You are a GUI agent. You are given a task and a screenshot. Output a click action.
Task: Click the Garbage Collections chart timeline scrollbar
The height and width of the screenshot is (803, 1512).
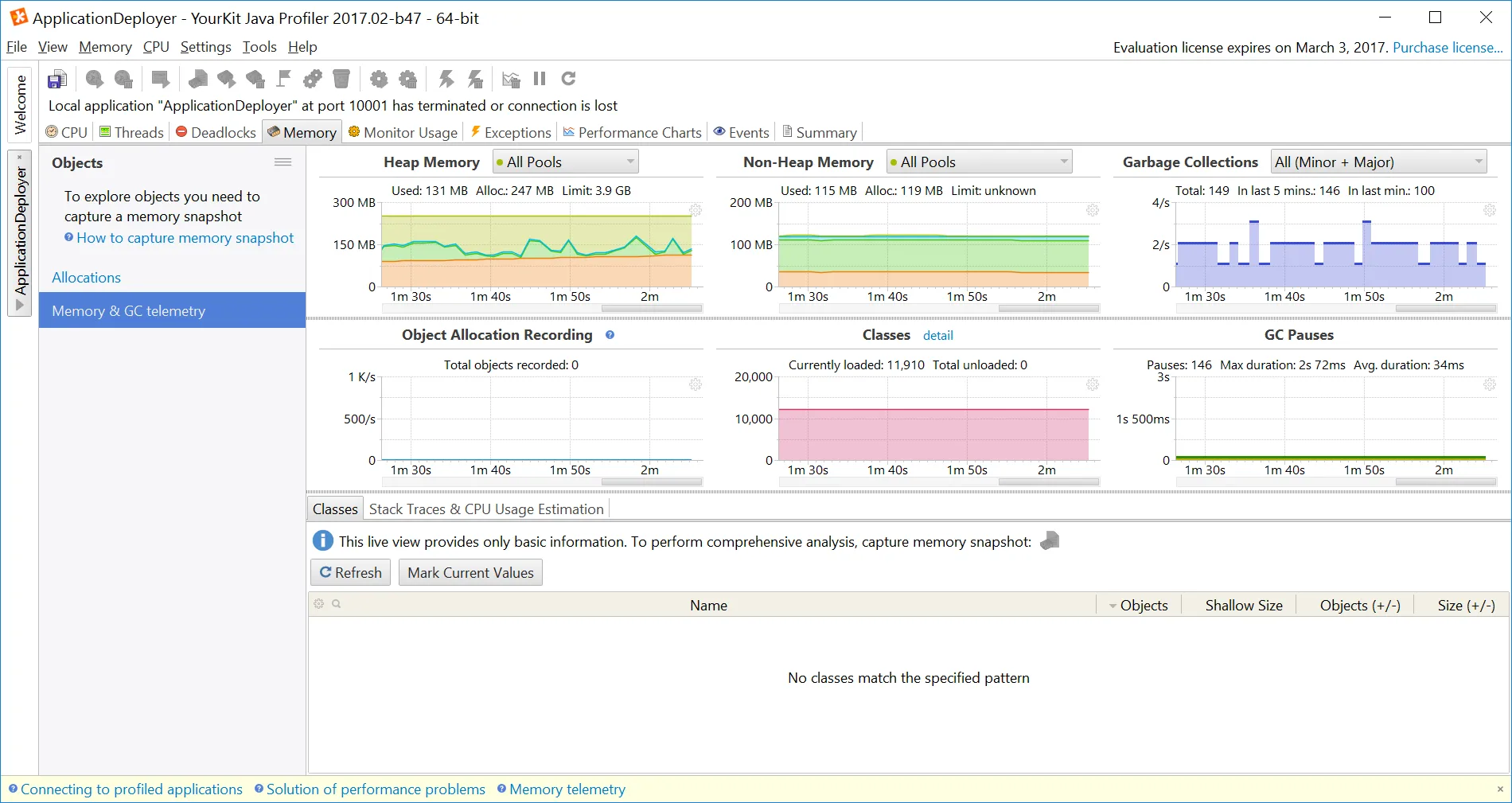pos(1446,308)
